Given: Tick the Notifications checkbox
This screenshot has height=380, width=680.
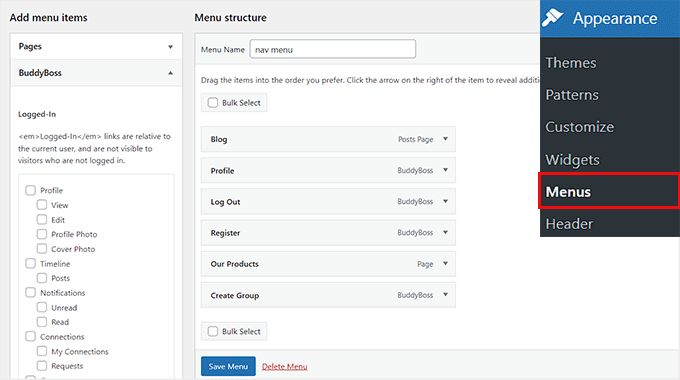Looking at the screenshot, I should 30,292.
